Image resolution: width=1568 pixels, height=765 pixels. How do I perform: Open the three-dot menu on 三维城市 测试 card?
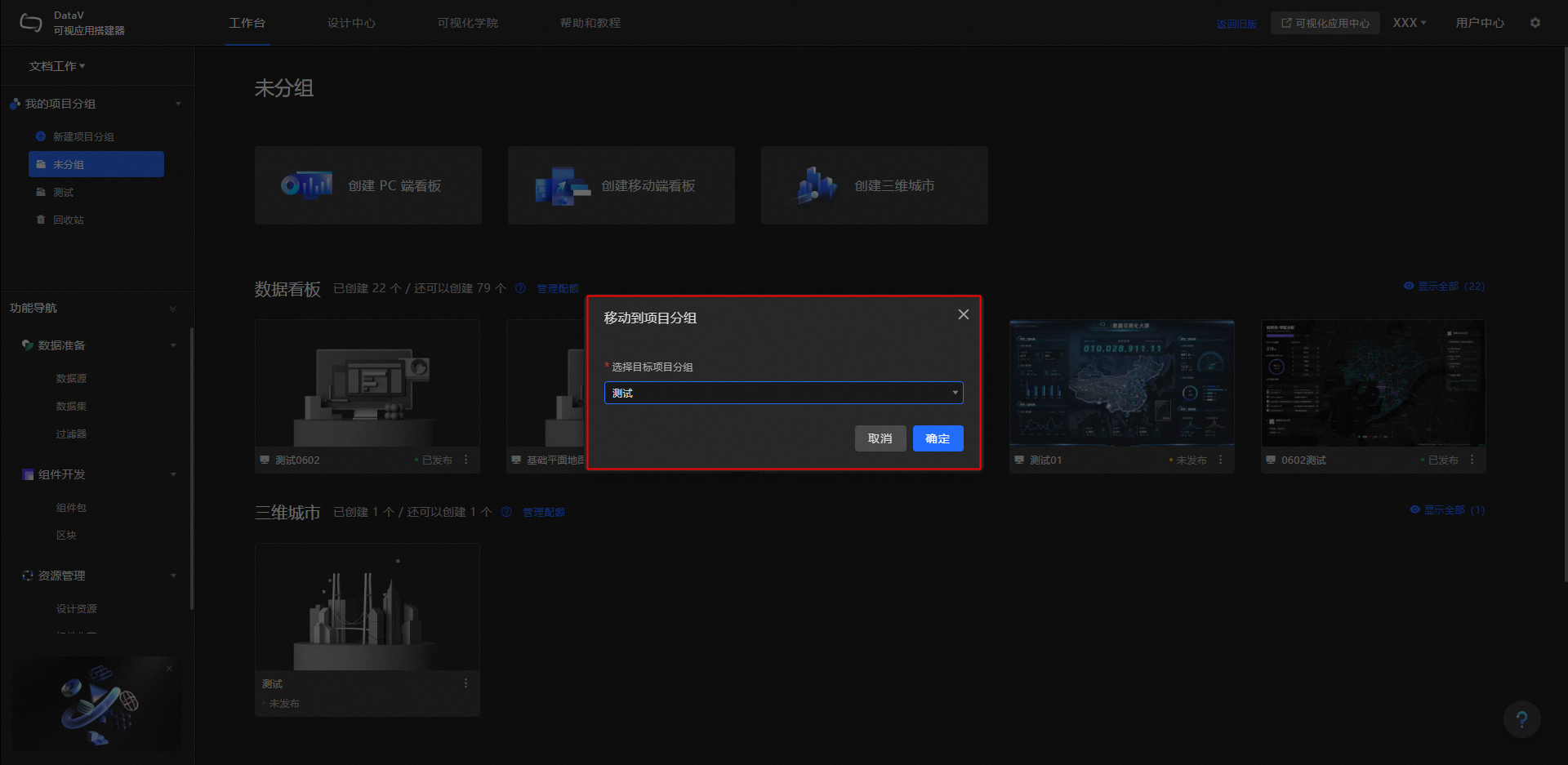(x=466, y=683)
